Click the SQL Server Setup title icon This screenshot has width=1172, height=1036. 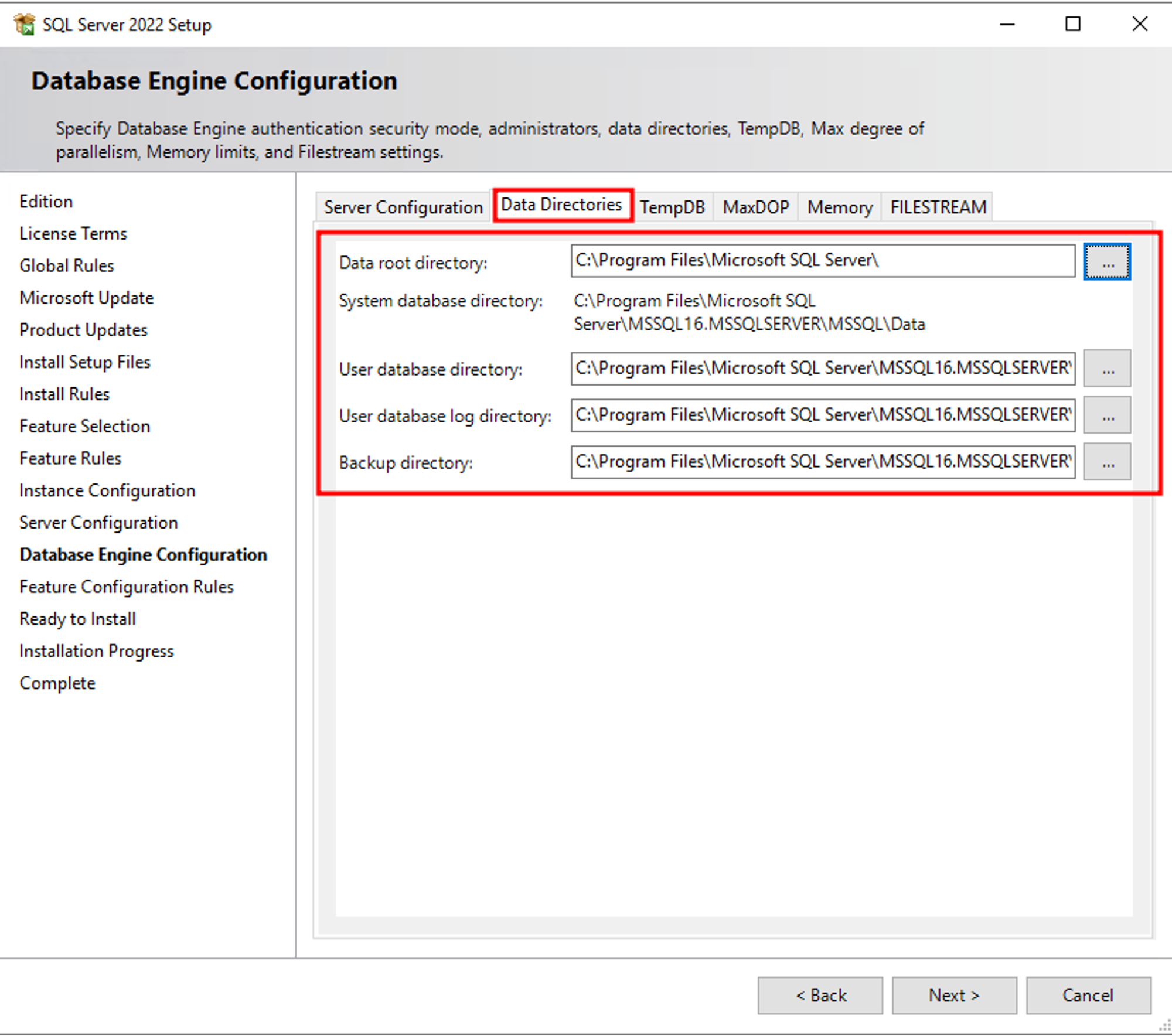pyautogui.click(x=24, y=25)
